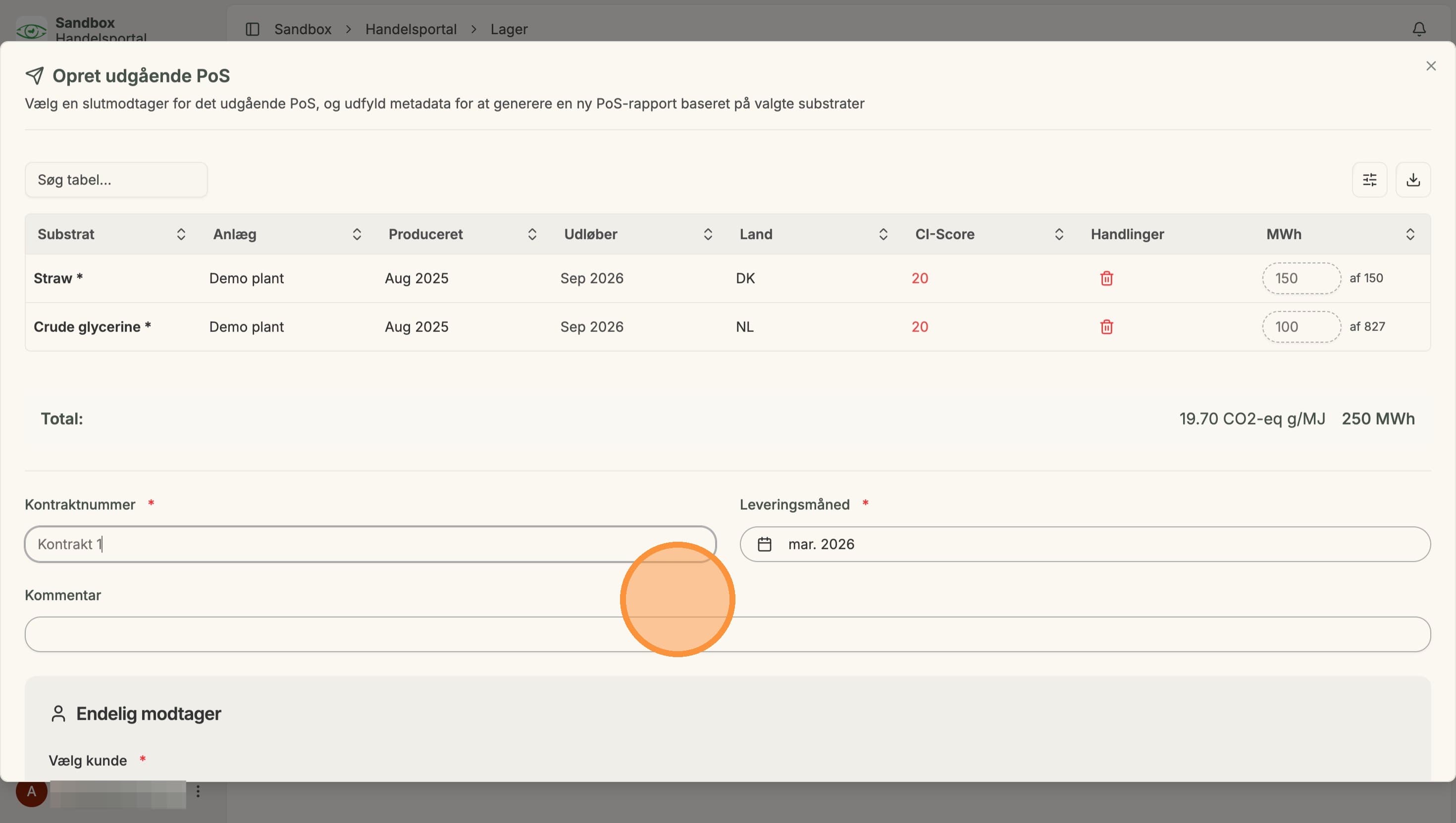The width and height of the screenshot is (1456, 823).
Task: Navigate to Sandbox breadcrumb
Action: click(x=303, y=29)
